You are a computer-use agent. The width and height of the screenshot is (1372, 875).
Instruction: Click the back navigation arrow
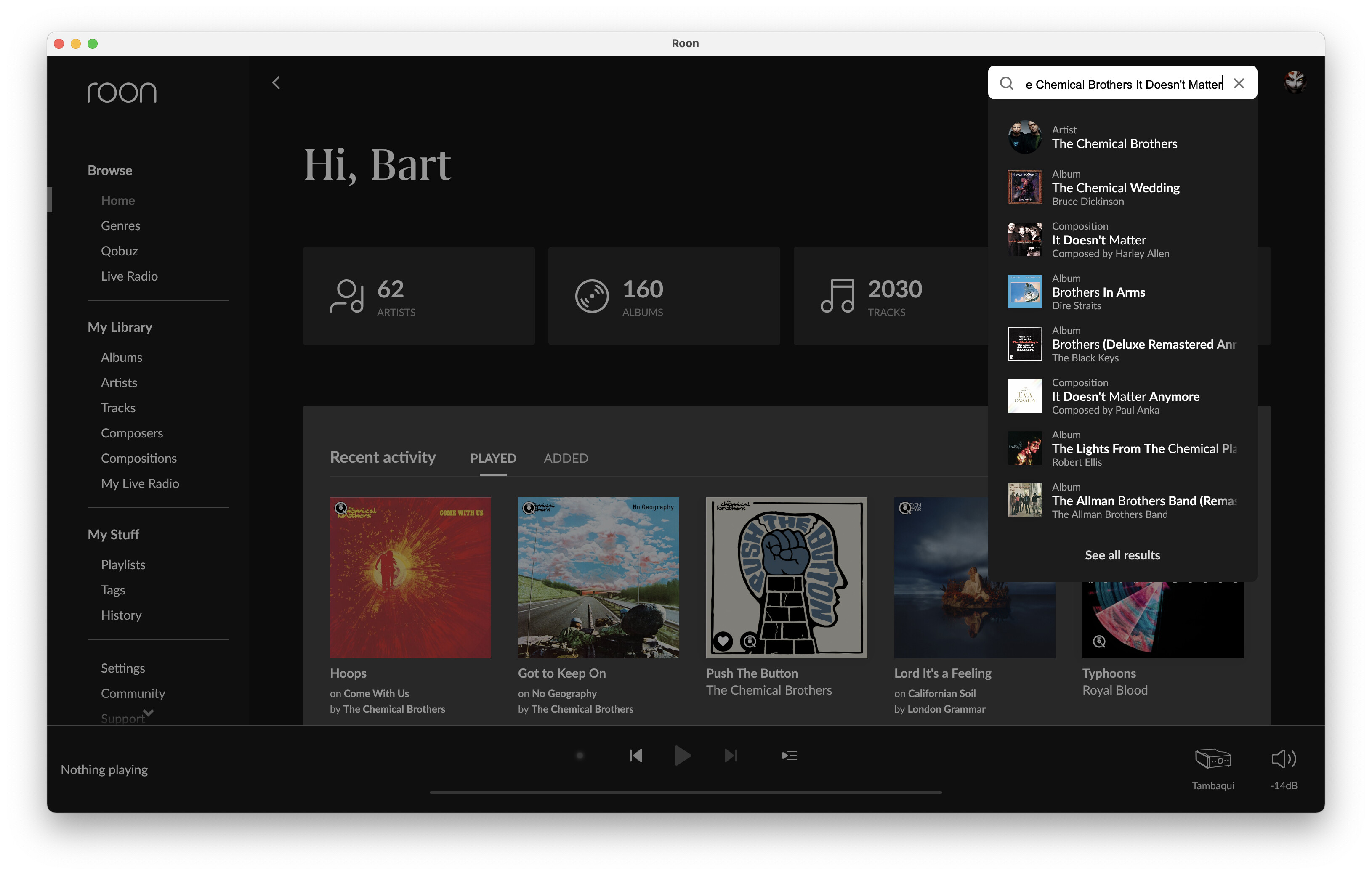coord(277,83)
